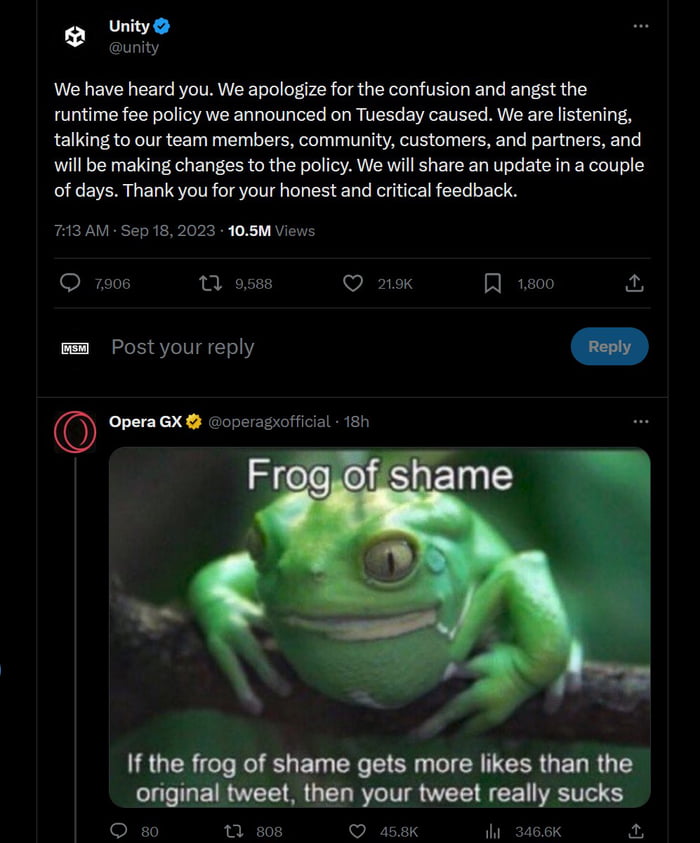Like Unity's apology tweet

click(x=352, y=283)
